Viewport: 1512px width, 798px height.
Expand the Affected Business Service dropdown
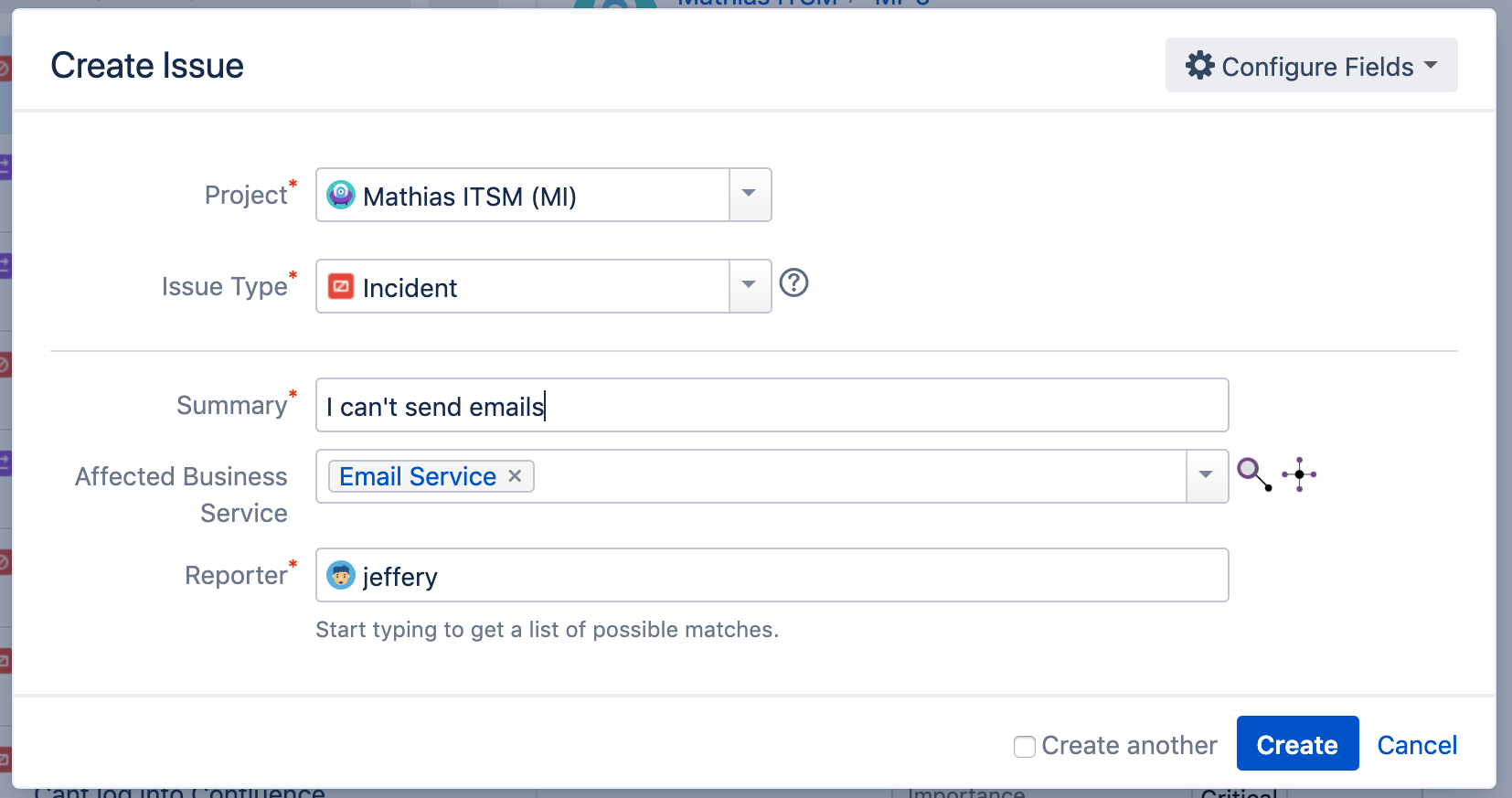(1207, 475)
